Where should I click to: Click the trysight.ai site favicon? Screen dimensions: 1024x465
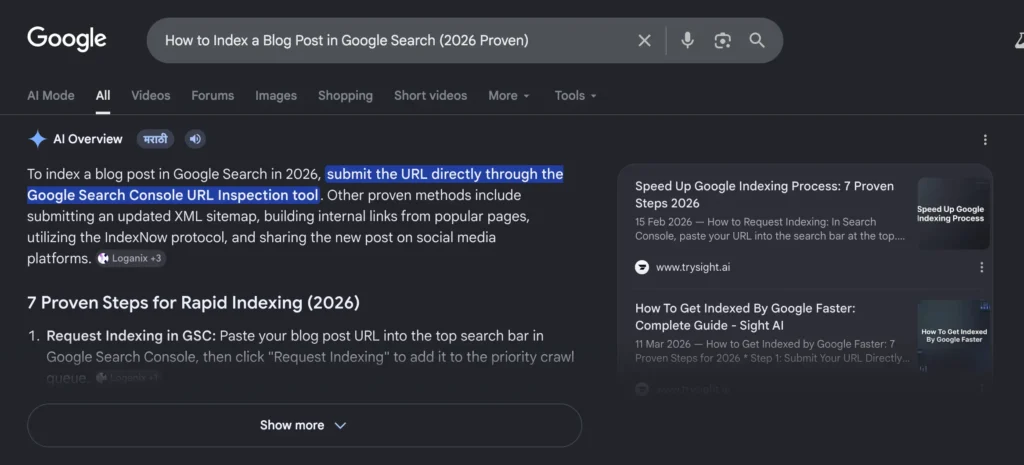[x=642, y=267]
